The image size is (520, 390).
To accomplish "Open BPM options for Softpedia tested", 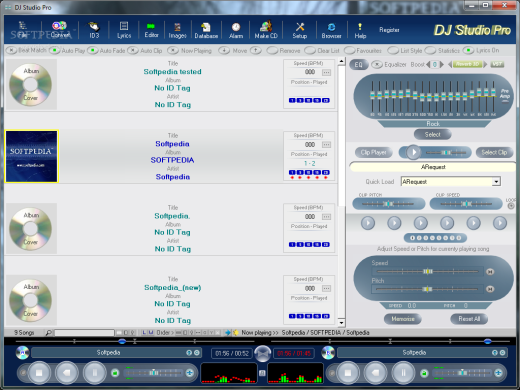I will [326, 72].
